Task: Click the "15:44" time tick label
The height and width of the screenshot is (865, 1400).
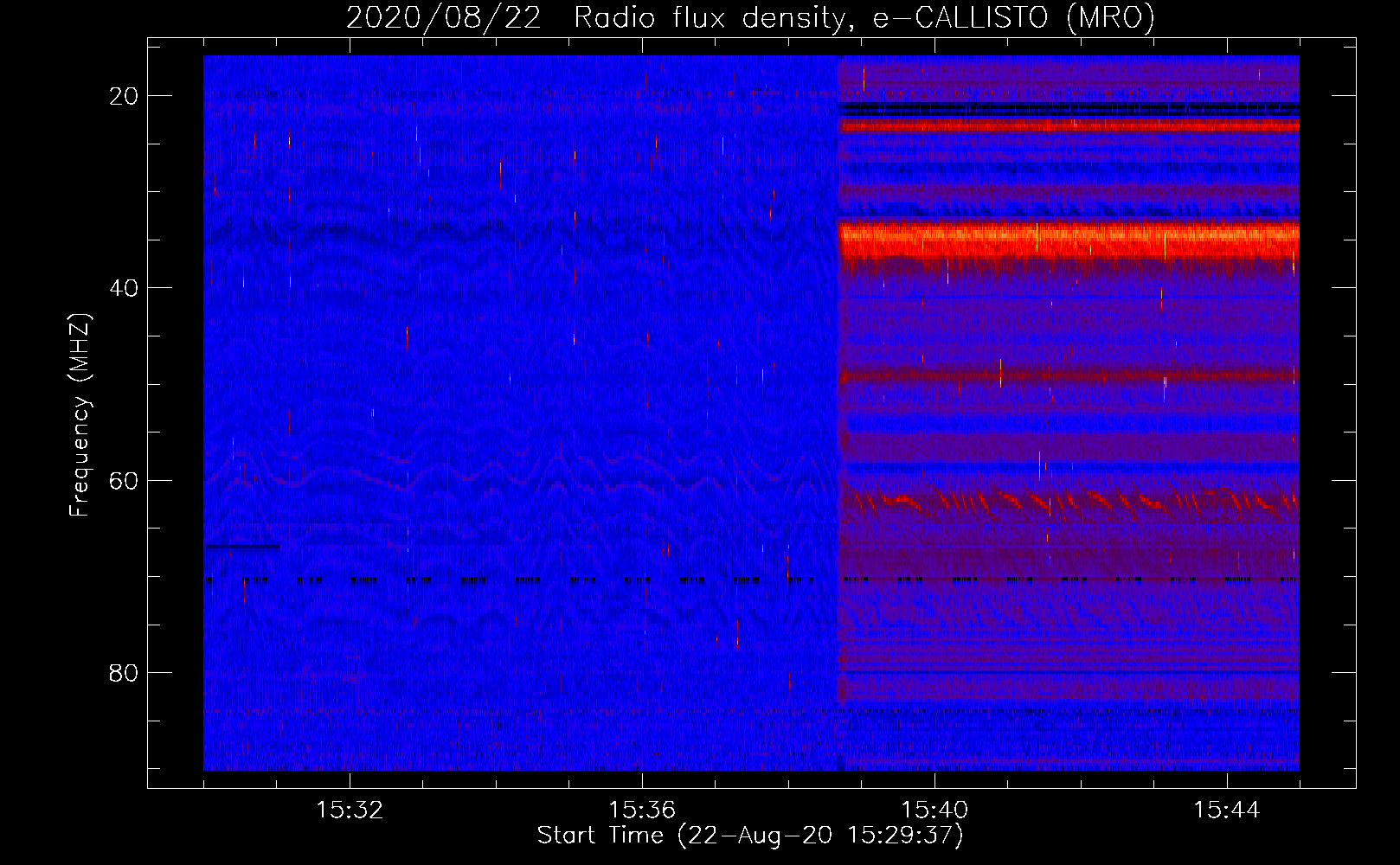Action: 1227,811
